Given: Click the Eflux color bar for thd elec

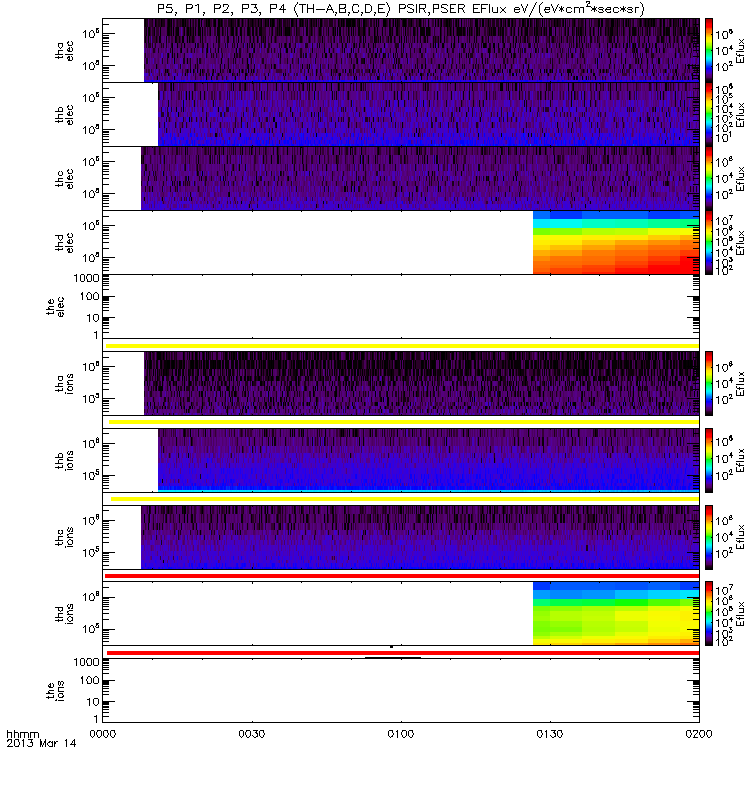Looking at the screenshot, I should [709, 242].
